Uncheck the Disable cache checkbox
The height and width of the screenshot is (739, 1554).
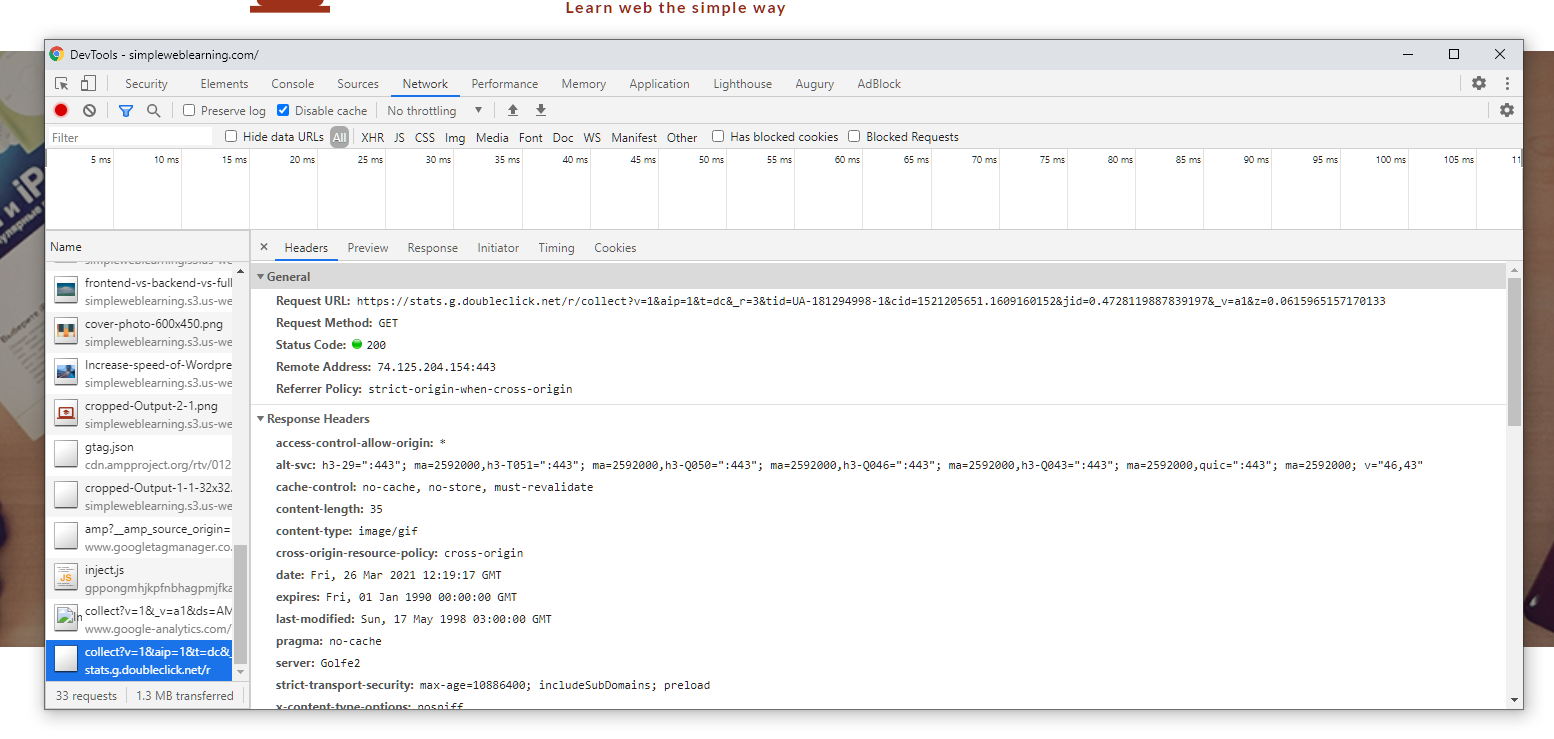pos(283,111)
